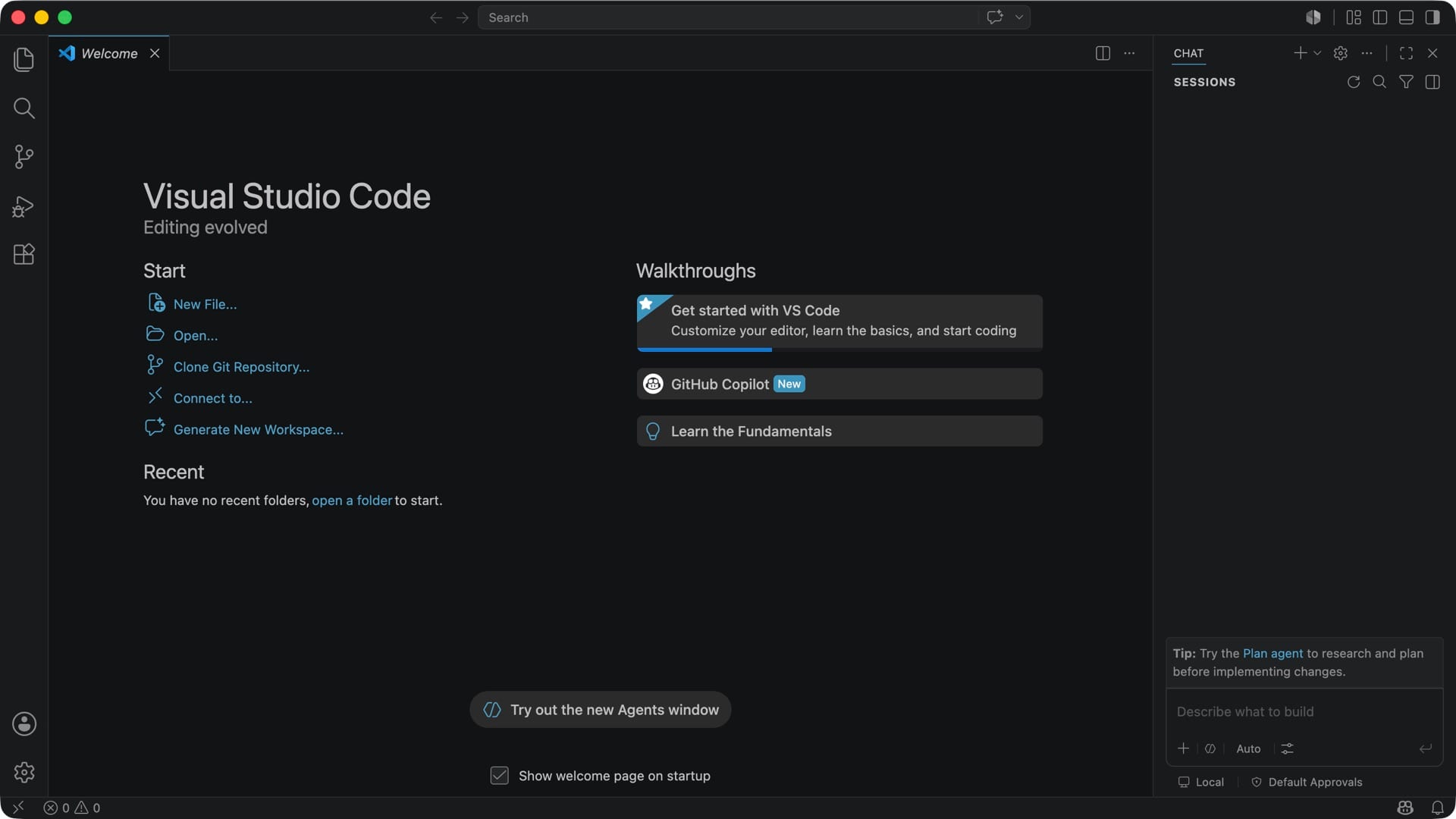1456x819 pixels.
Task: Click Generate New Workspace...
Action: (258, 429)
